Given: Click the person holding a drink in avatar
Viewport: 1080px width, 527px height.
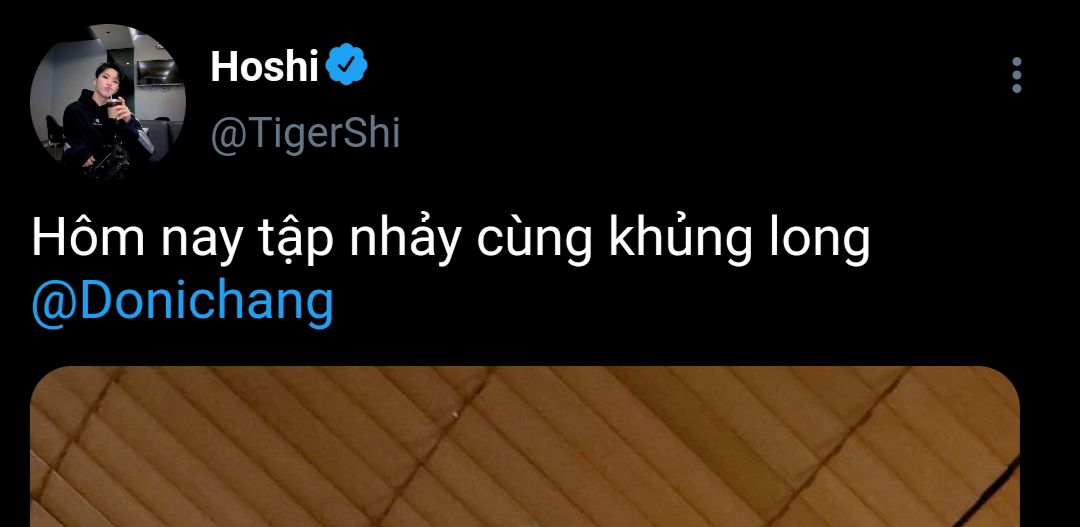Looking at the screenshot, I should (101, 127).
